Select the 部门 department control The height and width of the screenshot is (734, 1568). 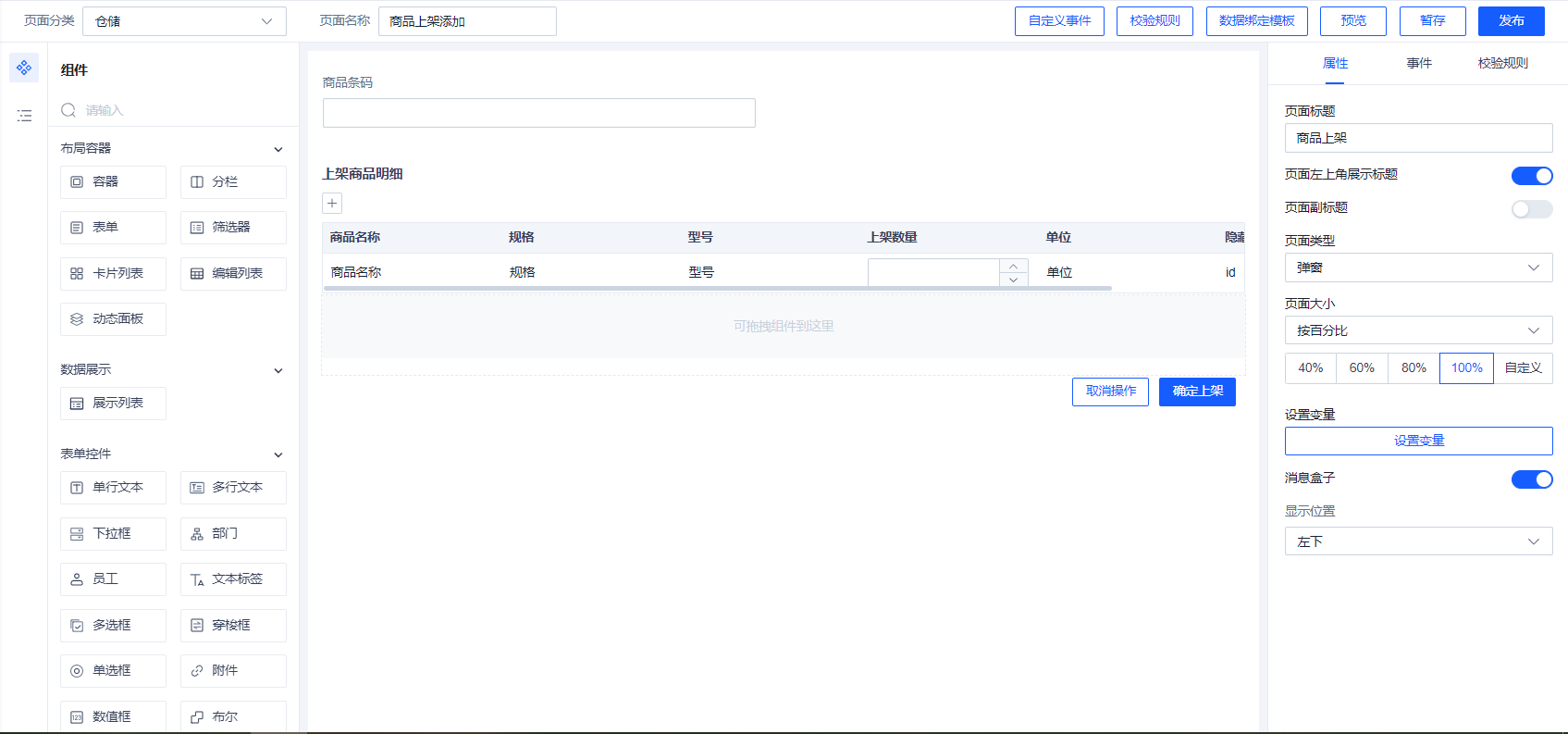[233, 534]
